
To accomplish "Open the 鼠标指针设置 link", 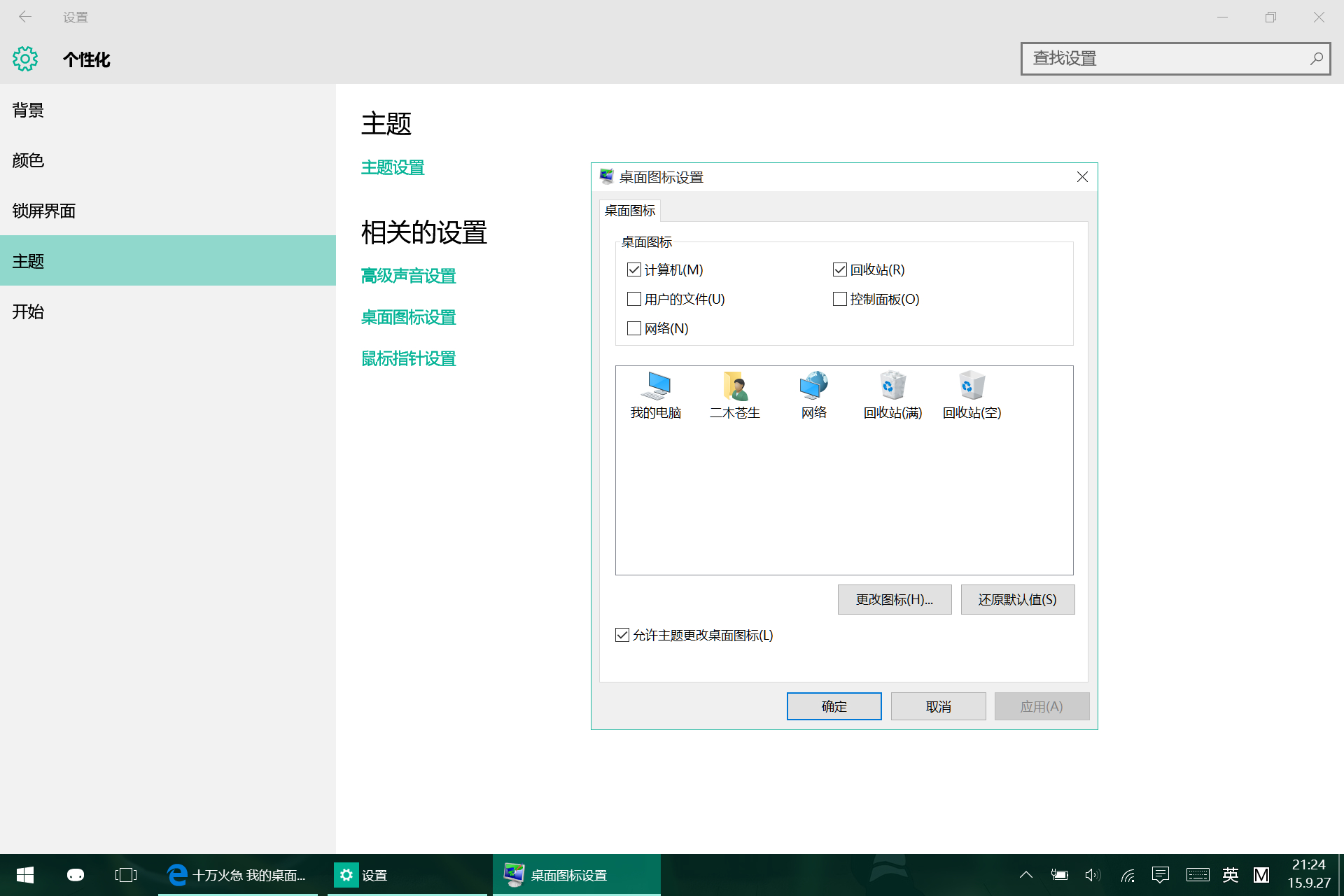I will pos(408,358).
